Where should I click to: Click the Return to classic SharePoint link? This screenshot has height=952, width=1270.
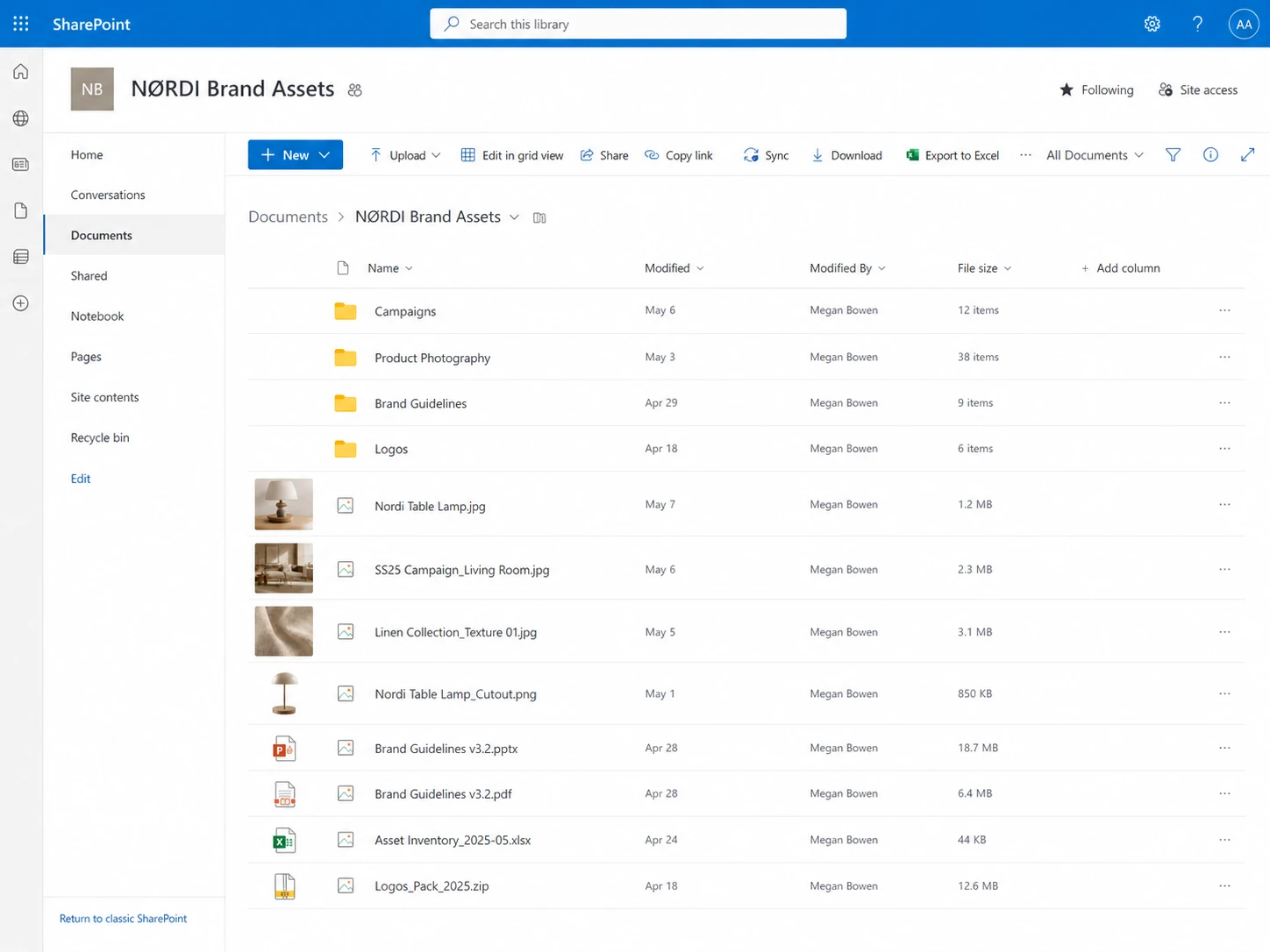123,919
